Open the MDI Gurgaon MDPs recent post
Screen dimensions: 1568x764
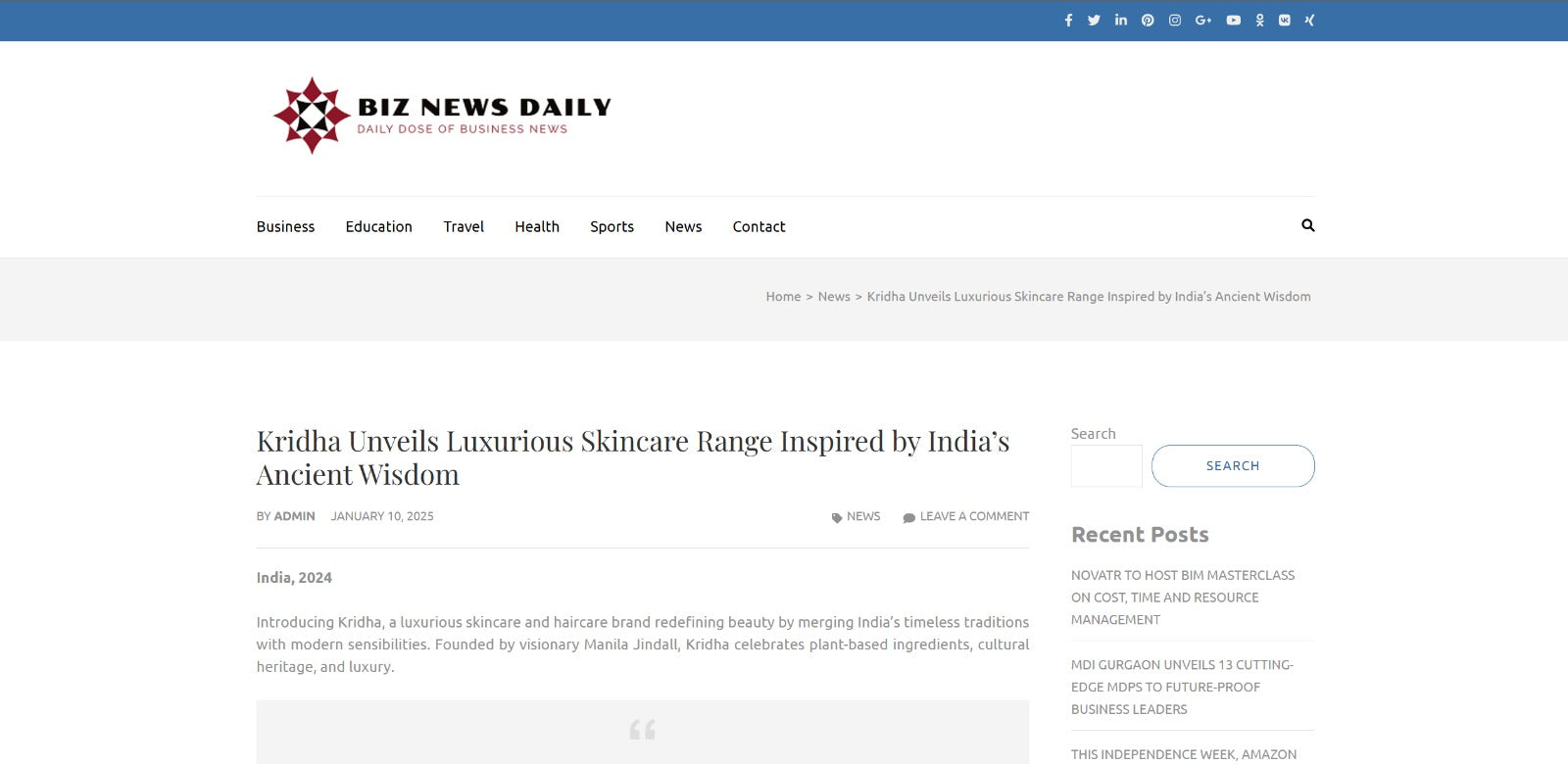point(1182,687)
